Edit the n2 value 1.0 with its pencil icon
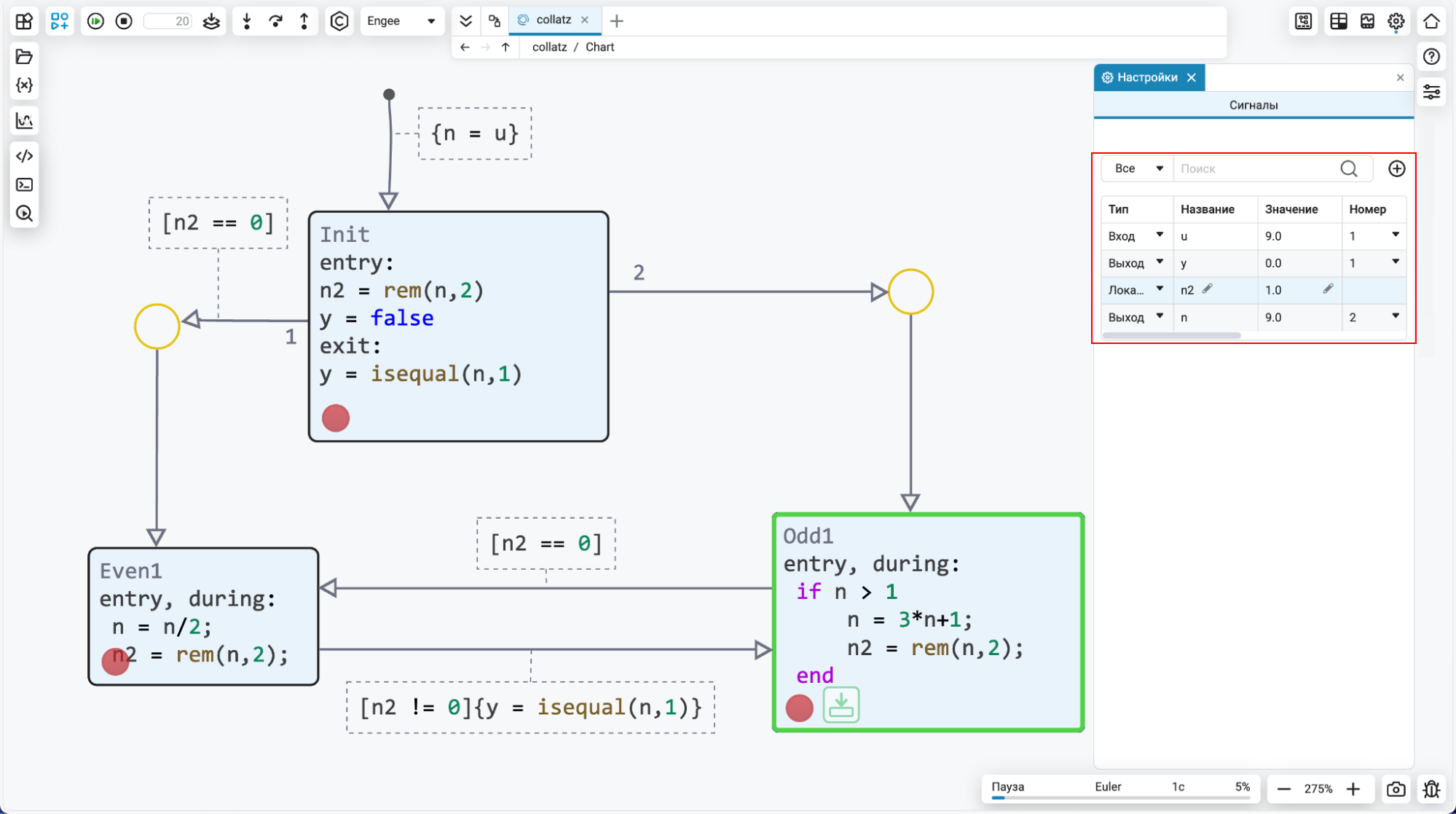1456x814 pixels. click(1328, 289)
